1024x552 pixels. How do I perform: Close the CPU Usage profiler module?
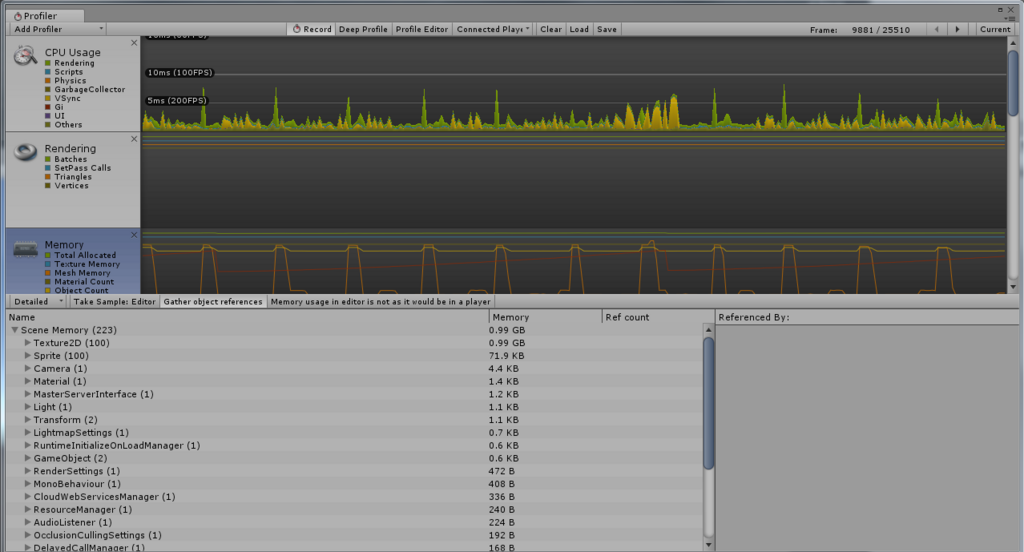(x=134, y=43)
